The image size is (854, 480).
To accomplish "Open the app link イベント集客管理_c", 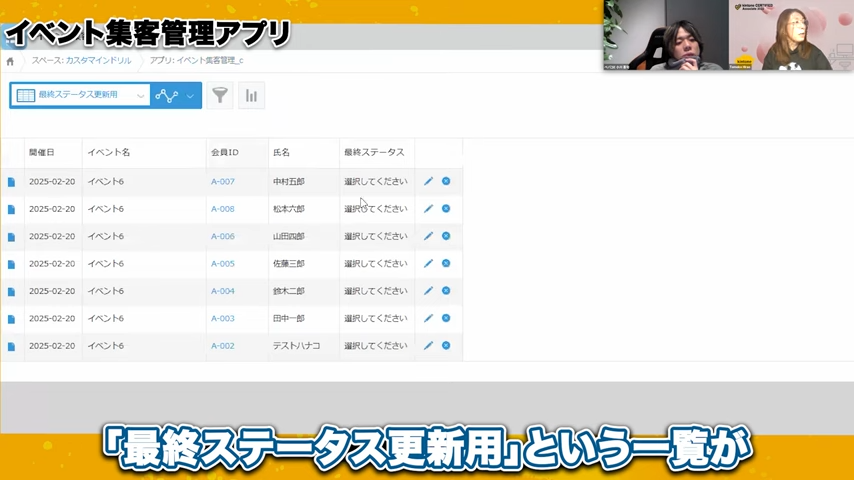I will [x=210, y=60].
